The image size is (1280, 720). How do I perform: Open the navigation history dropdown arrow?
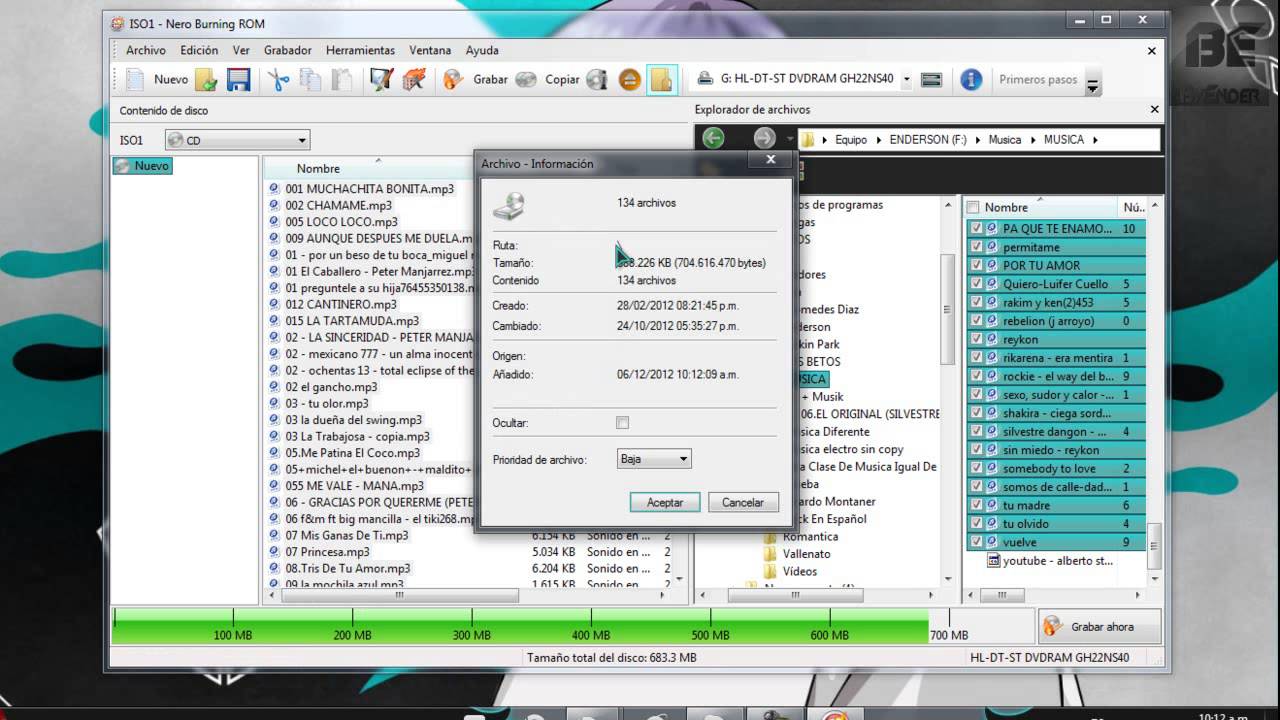point(789,139)
